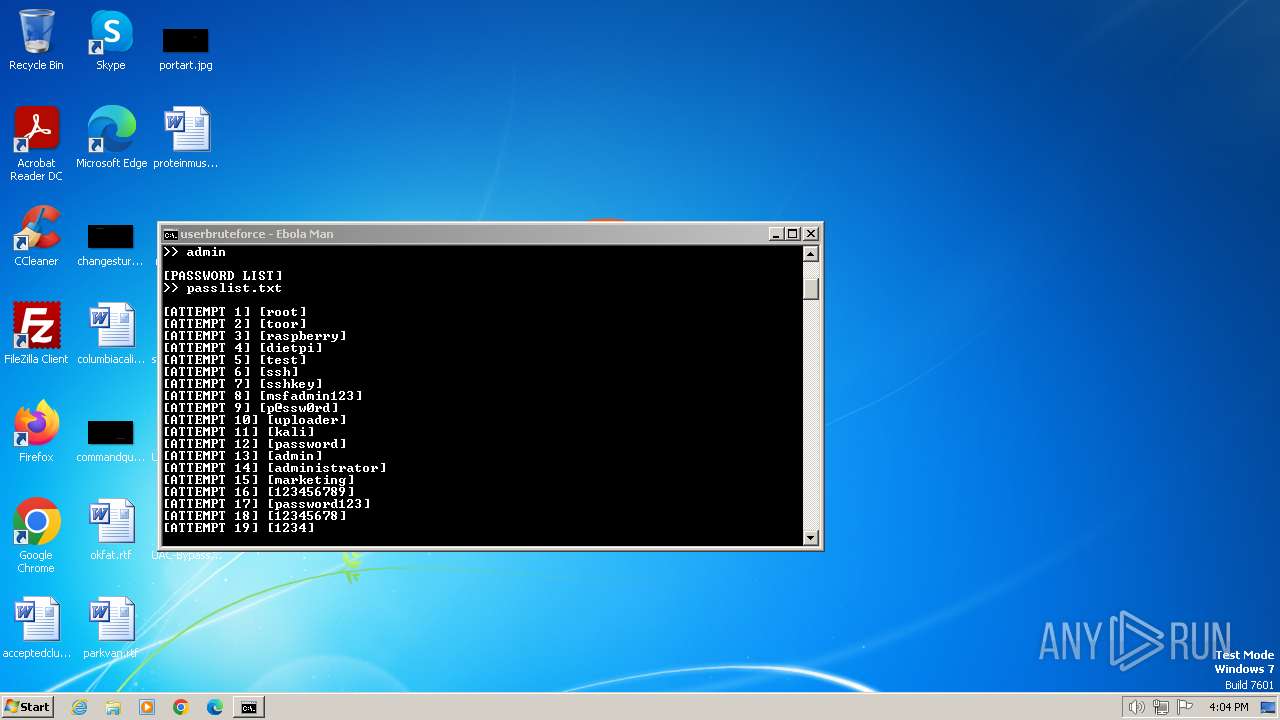Open the CCleaner desktop shortcut
Screen dimensions: 1280x720
click(x=36, y=236)
